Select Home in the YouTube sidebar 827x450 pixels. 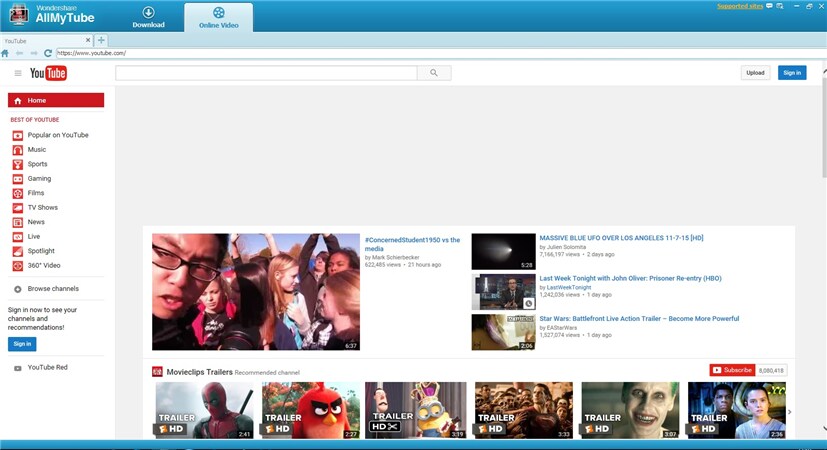[56, 100]
